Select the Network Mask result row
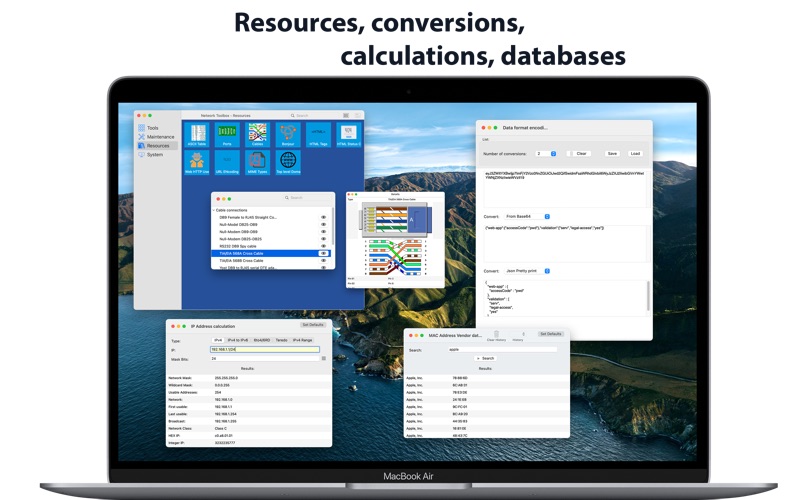Screen dimensions: 800x500 (x=249, y=378)
